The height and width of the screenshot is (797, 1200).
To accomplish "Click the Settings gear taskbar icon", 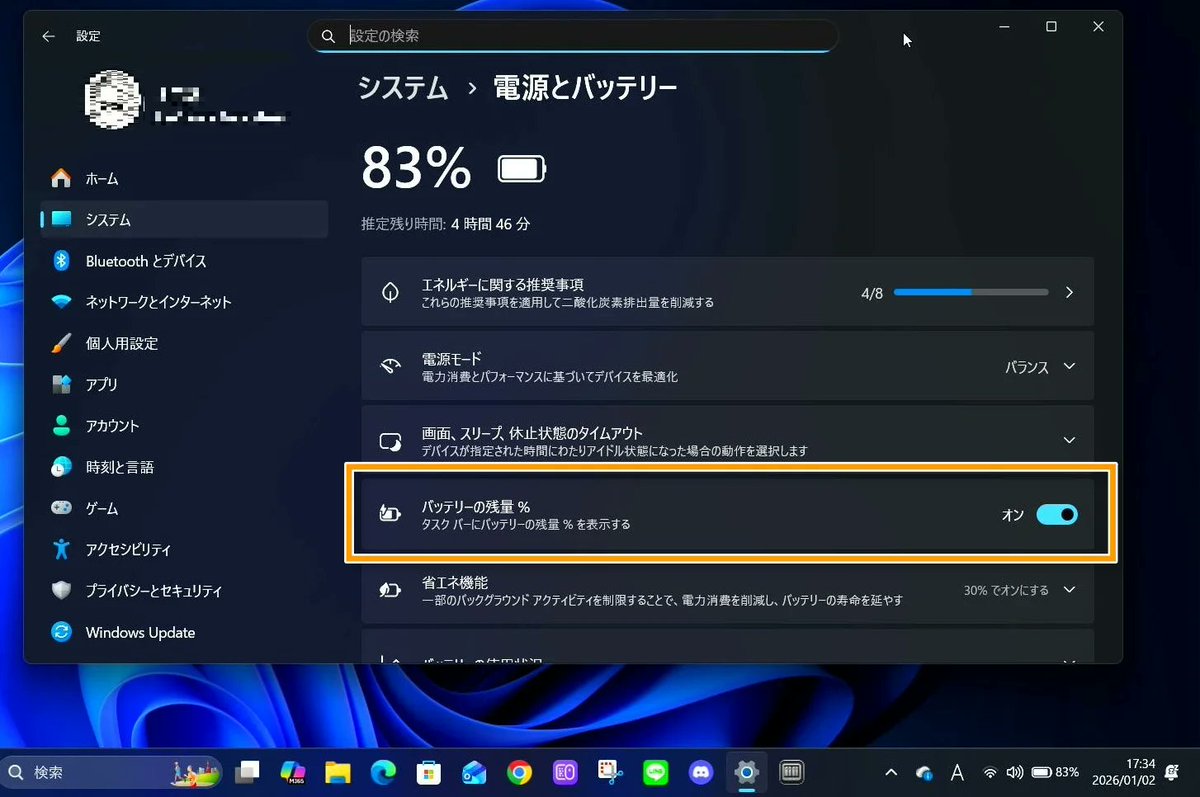I will [746, 772].
